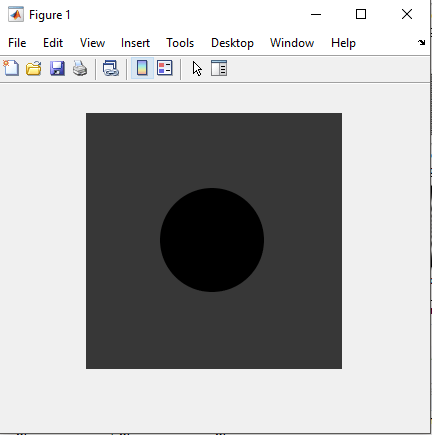Print the figure using the printer icon
The height and width of the screenshot is (435, 432).
tap(80, 68)
